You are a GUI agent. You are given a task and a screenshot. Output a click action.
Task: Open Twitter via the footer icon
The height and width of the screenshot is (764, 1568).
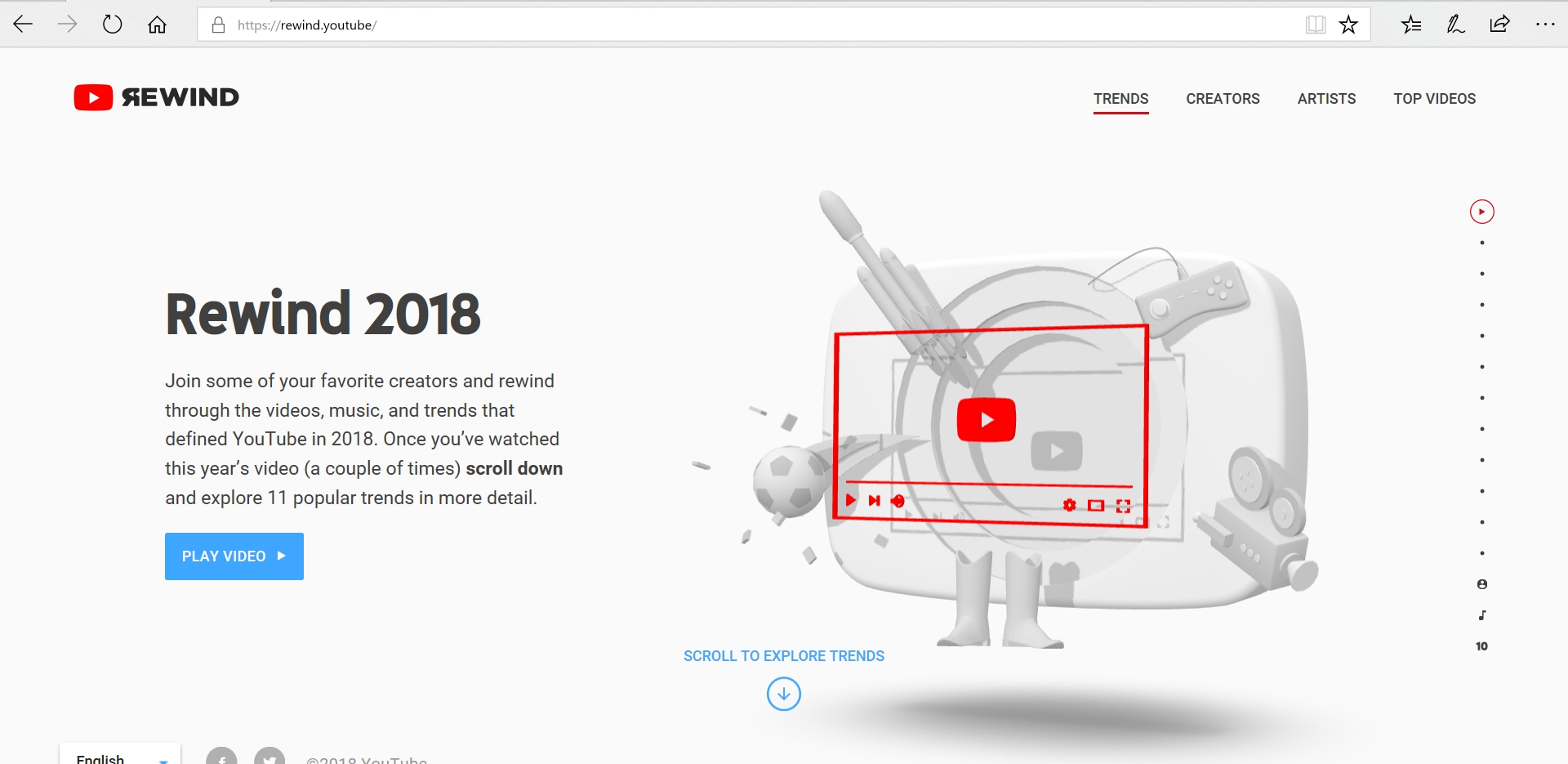269,757
